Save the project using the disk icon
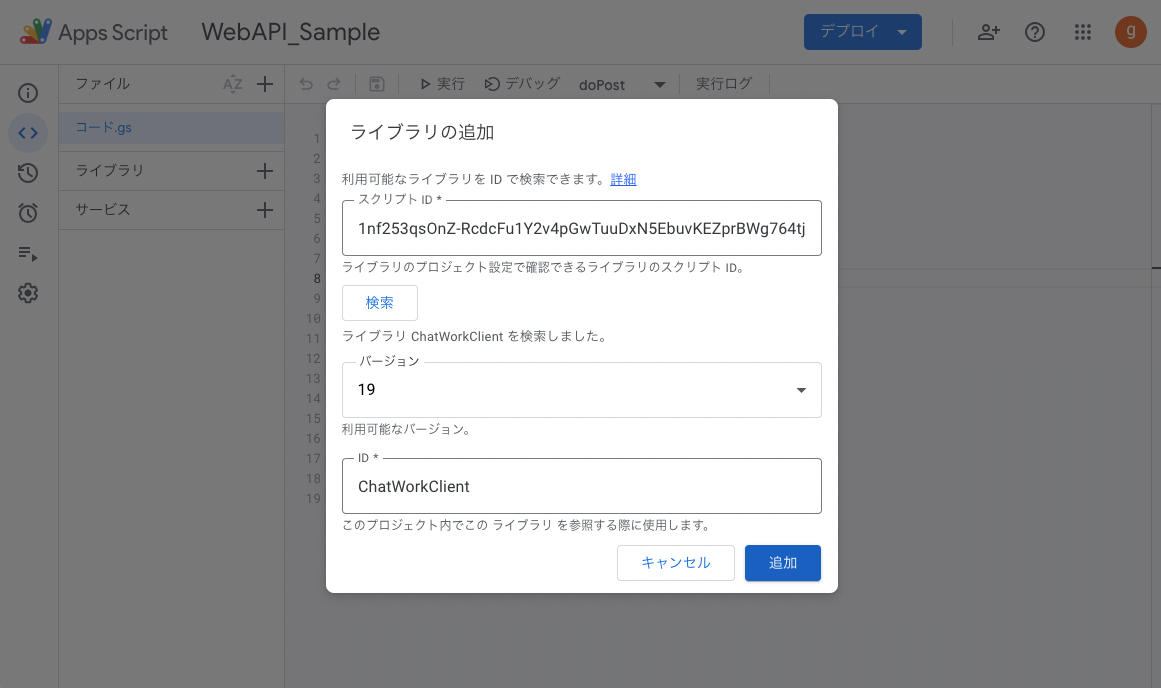The height and width of the screenshot is (688, 1161). coord(376,84)
